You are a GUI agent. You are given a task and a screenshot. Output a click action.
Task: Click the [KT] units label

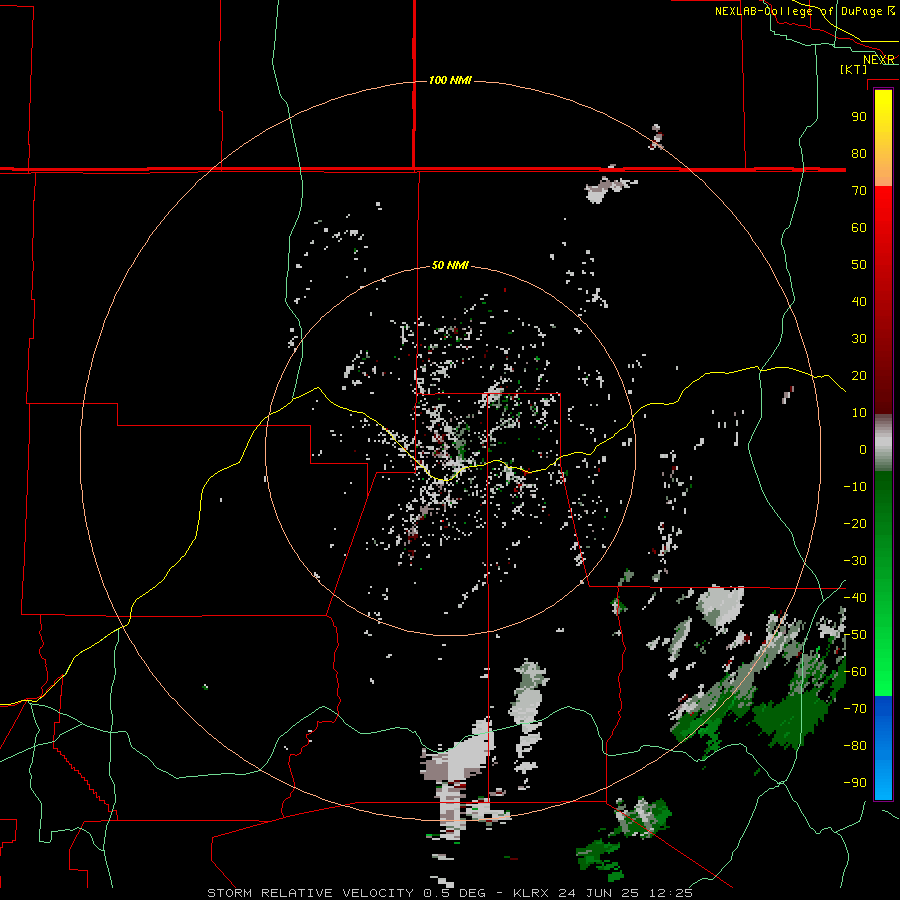[x=854, y=69]
